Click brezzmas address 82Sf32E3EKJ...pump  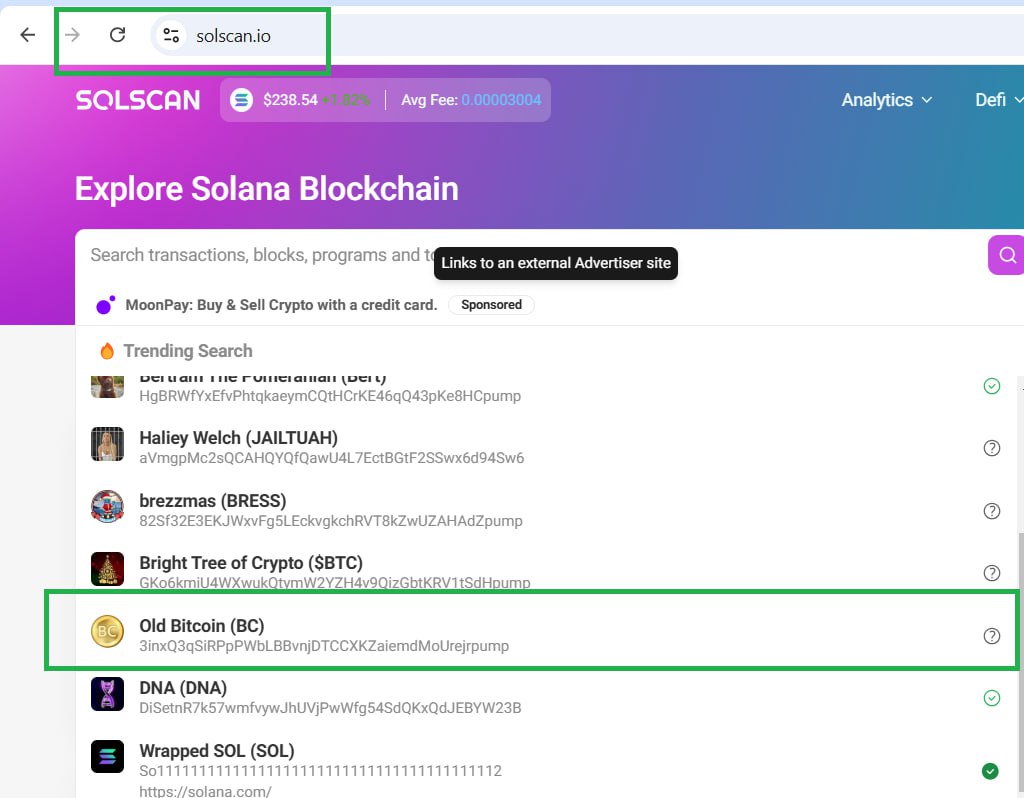330,521
